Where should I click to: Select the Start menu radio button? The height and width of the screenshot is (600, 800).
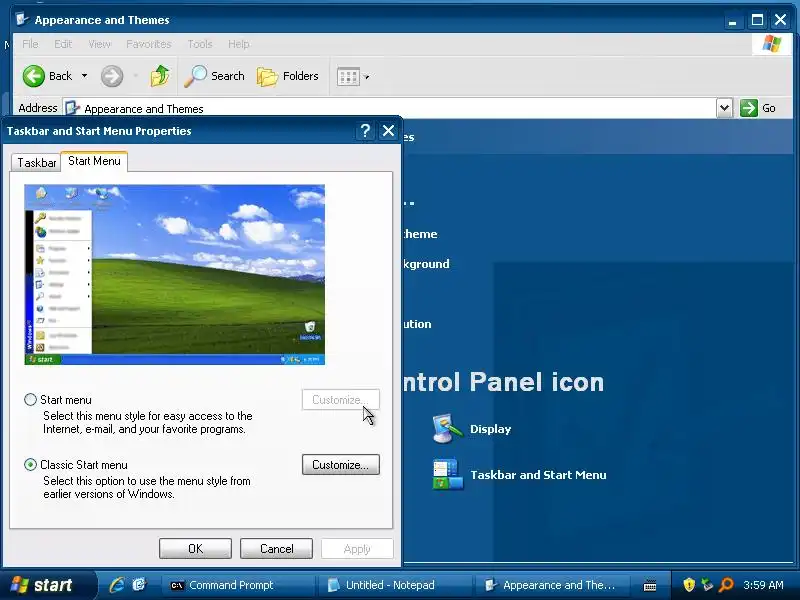coord(31,399)
